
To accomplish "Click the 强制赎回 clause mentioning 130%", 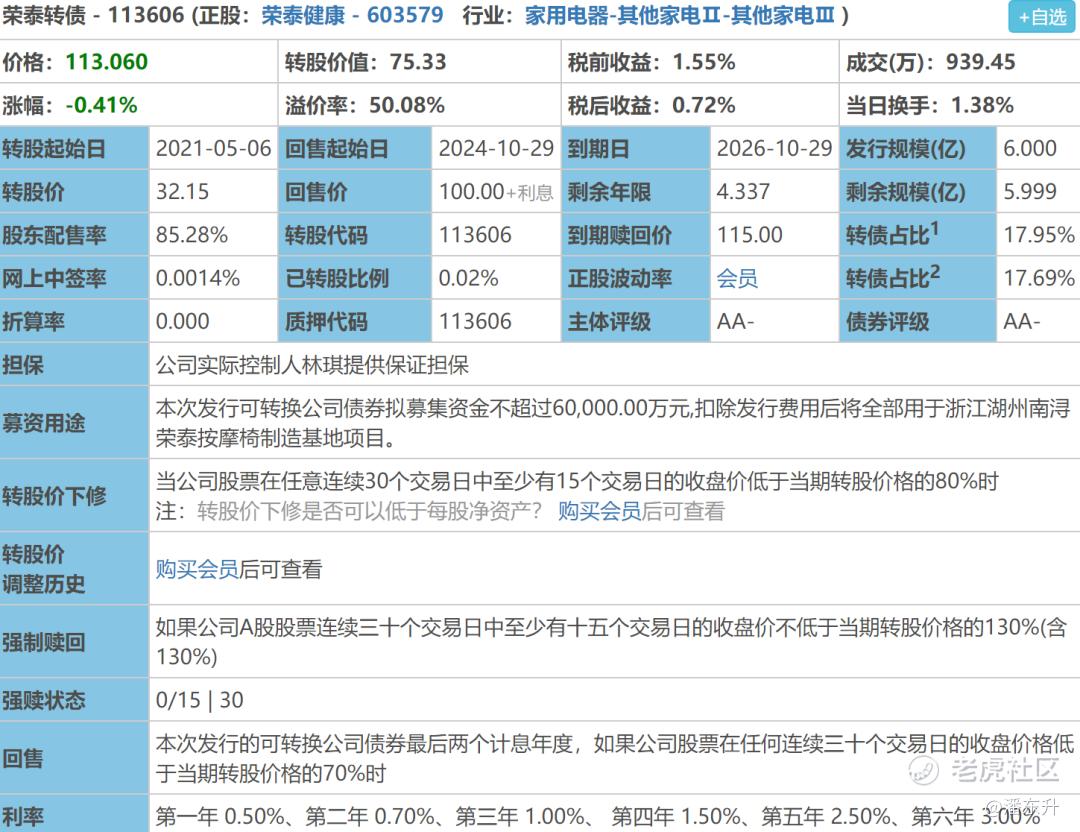I will 611,641.
